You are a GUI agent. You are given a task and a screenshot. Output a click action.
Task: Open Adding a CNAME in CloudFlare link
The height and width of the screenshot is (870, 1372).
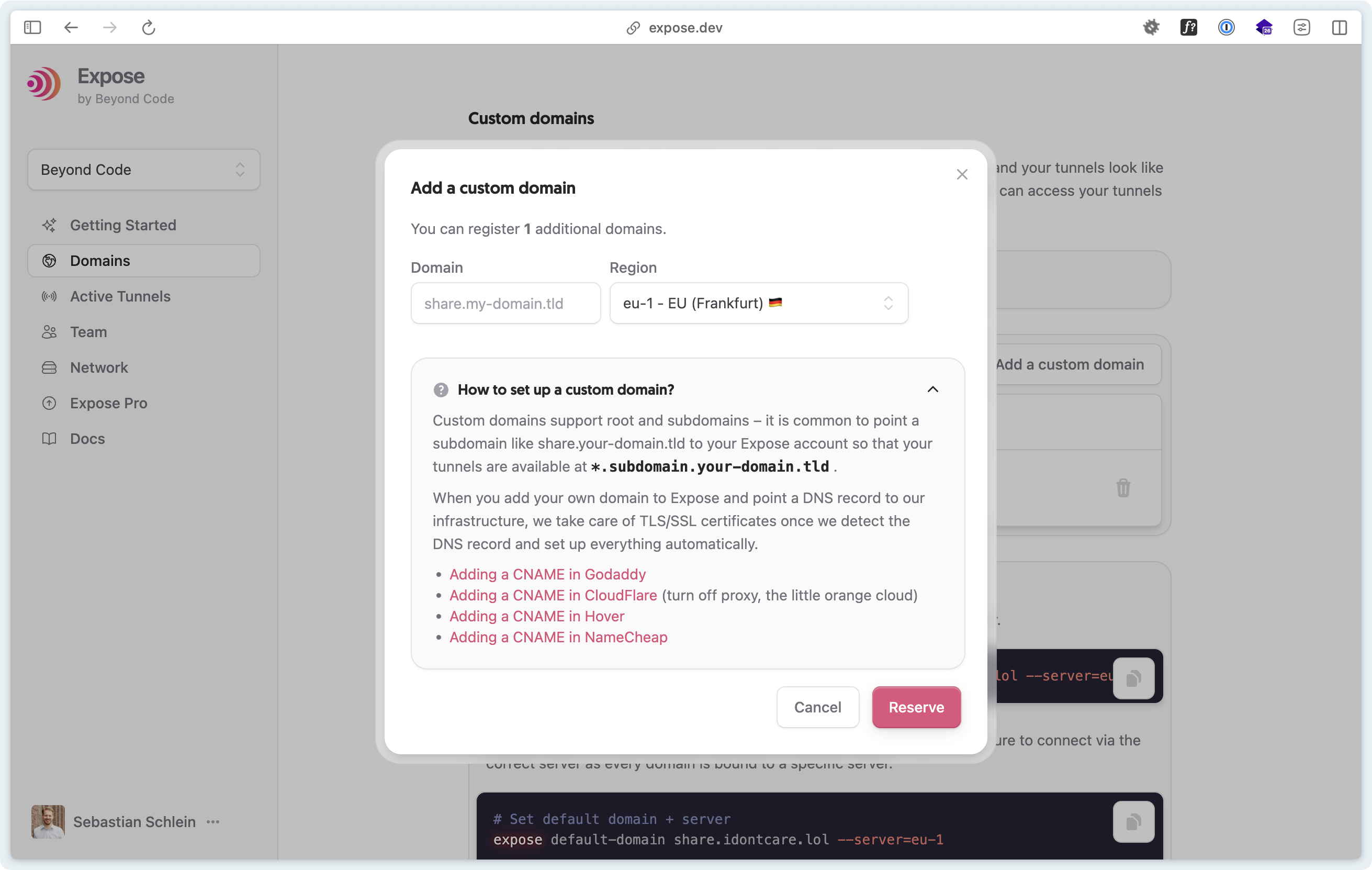[553, 595]
